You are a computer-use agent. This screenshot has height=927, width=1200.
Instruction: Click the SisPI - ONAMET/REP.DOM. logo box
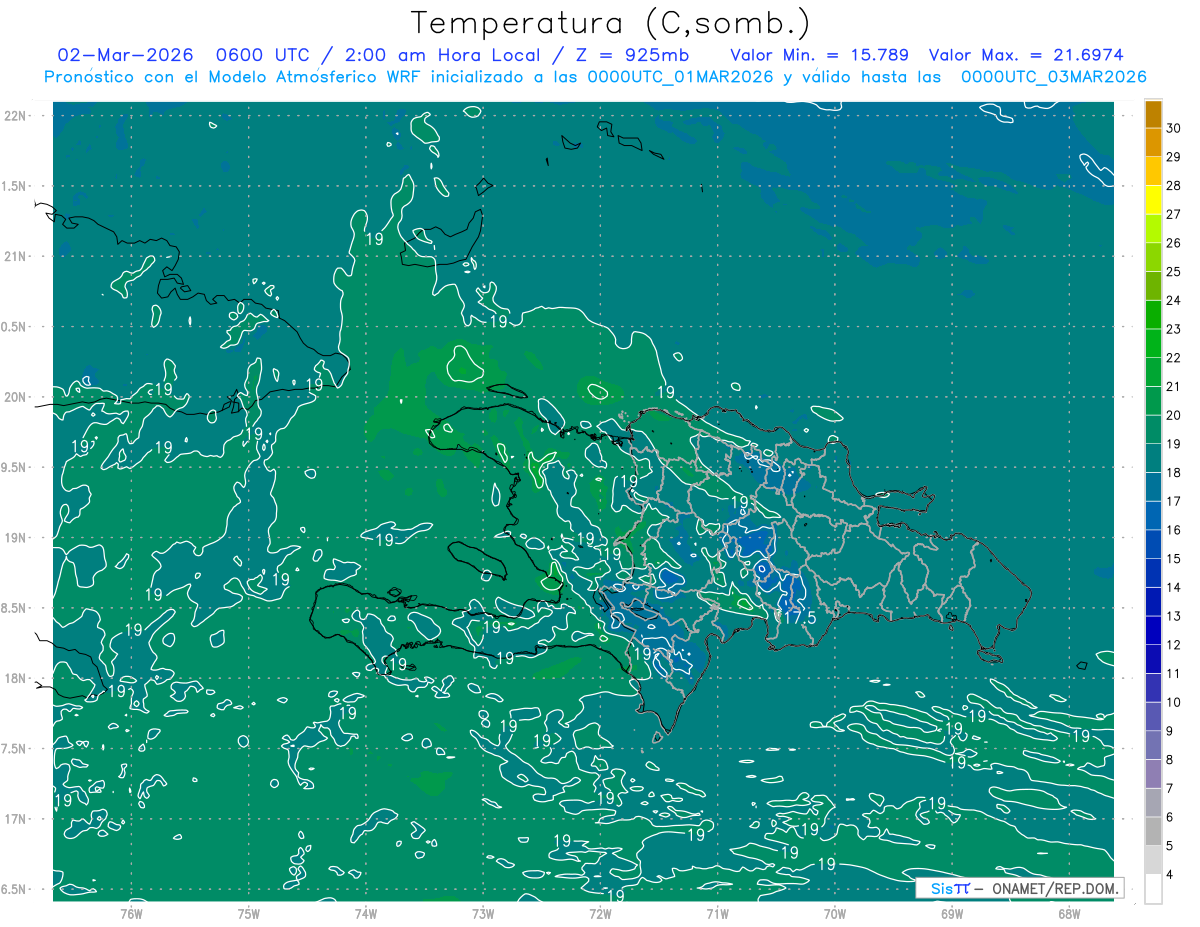[1019, 888]
